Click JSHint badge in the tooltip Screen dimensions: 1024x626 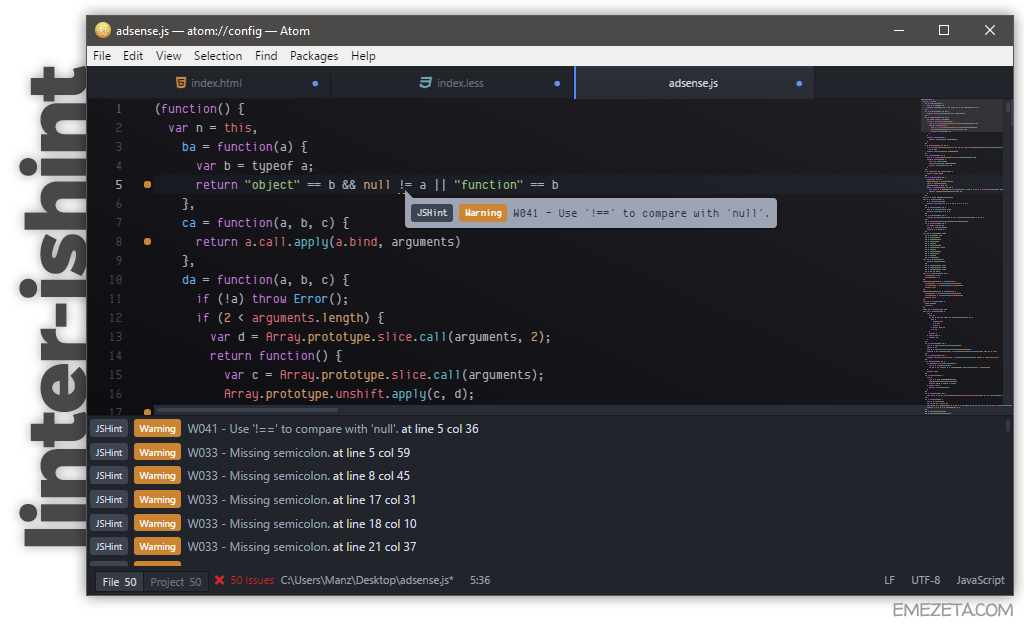(432, 213)
